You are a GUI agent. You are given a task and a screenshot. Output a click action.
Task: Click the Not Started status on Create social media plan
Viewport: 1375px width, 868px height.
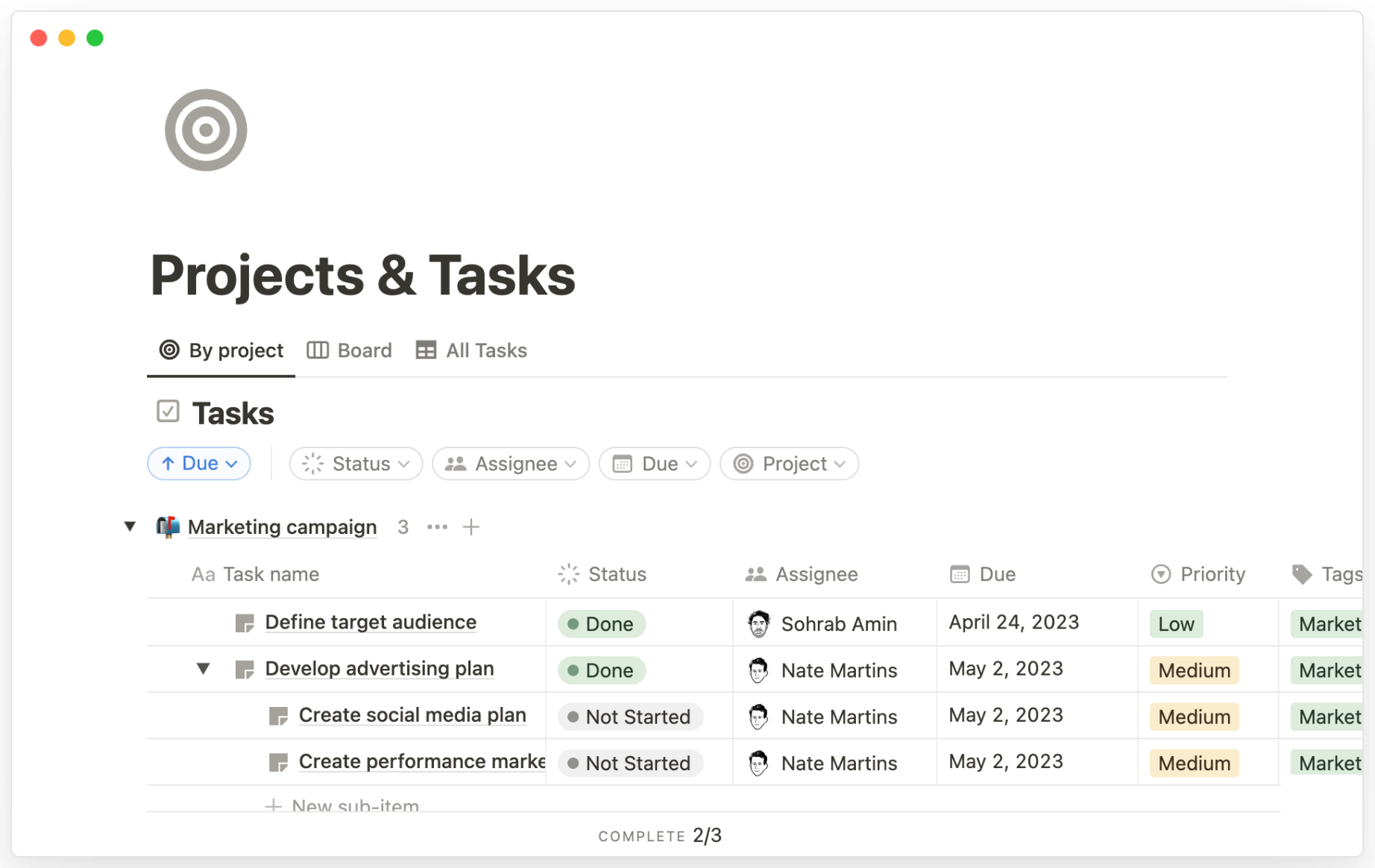point(630,717)
